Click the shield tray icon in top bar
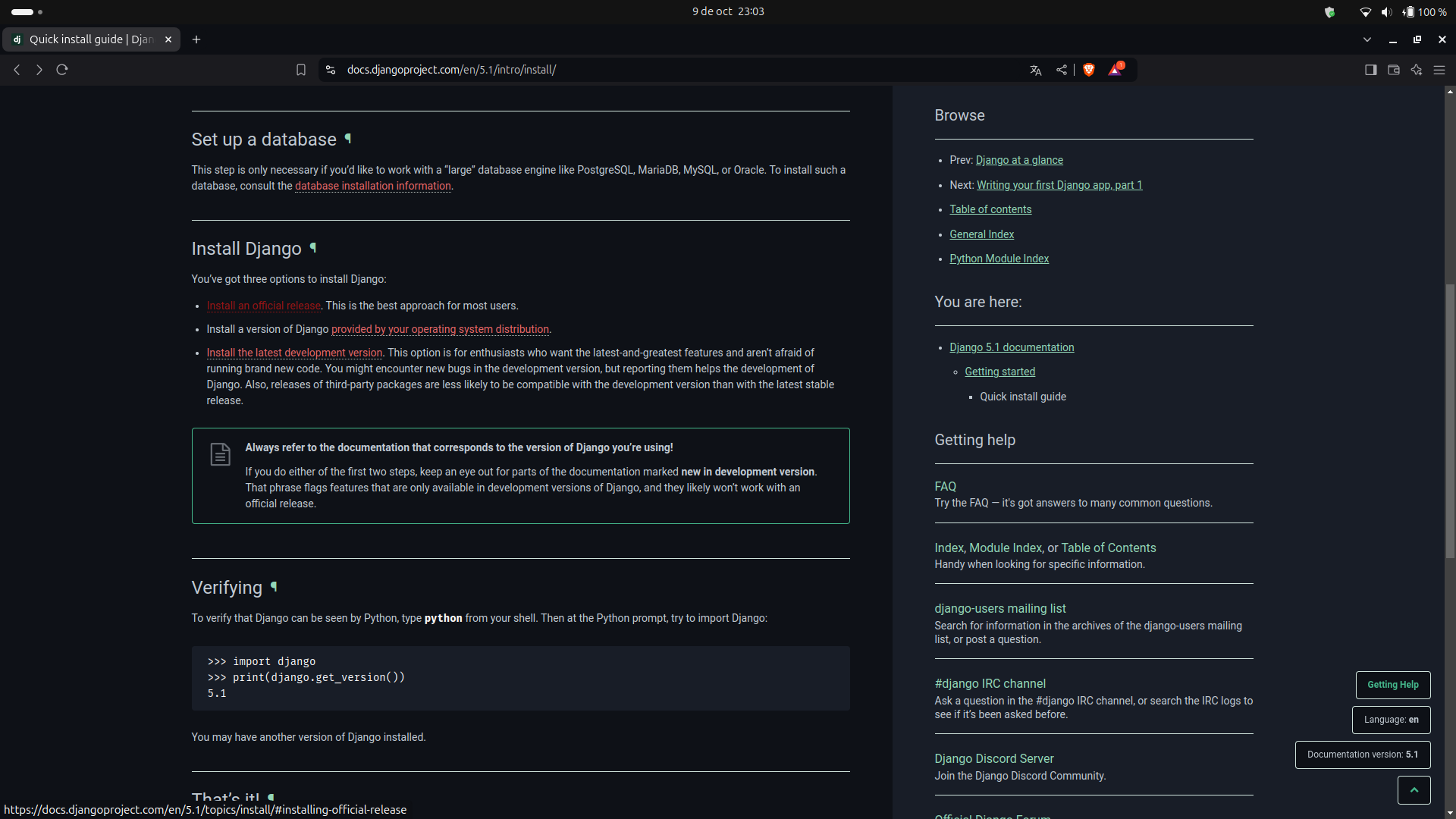The image size is (1456, 819). [x=1329, y=11]
